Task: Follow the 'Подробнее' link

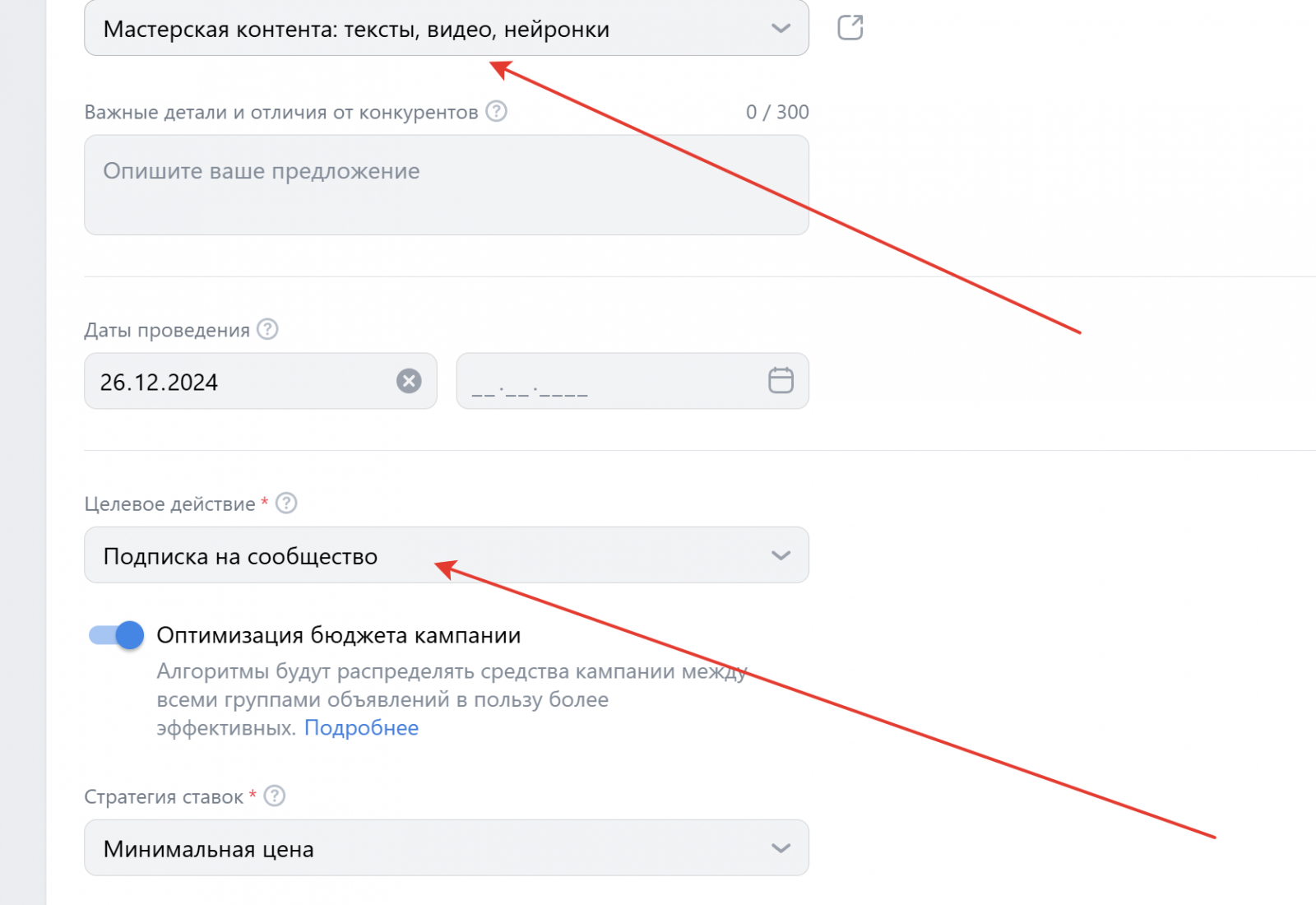Action: click(x=361, y=728)
